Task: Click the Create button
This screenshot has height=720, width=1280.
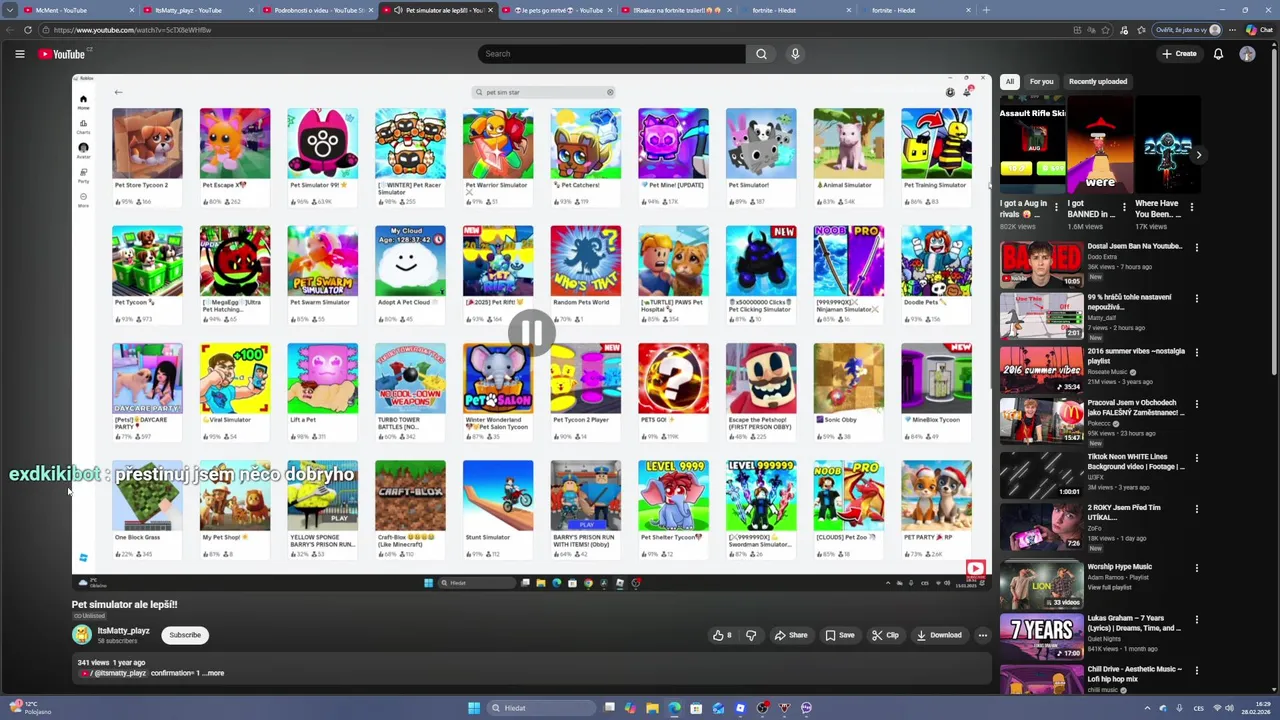Action: (x=1179, y=54)
